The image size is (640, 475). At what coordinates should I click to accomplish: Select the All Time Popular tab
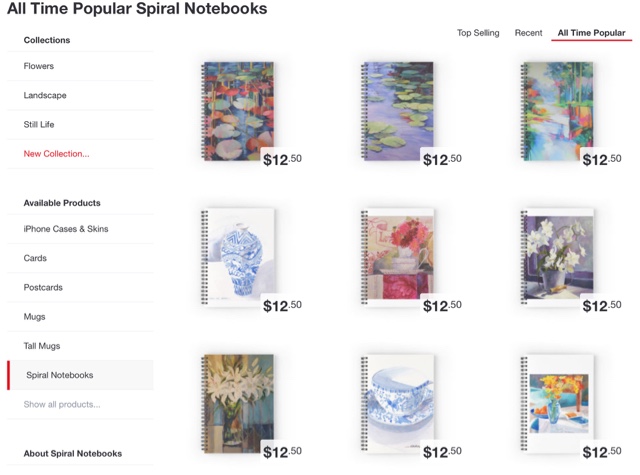pyautogui.click(x=591, y=33)
